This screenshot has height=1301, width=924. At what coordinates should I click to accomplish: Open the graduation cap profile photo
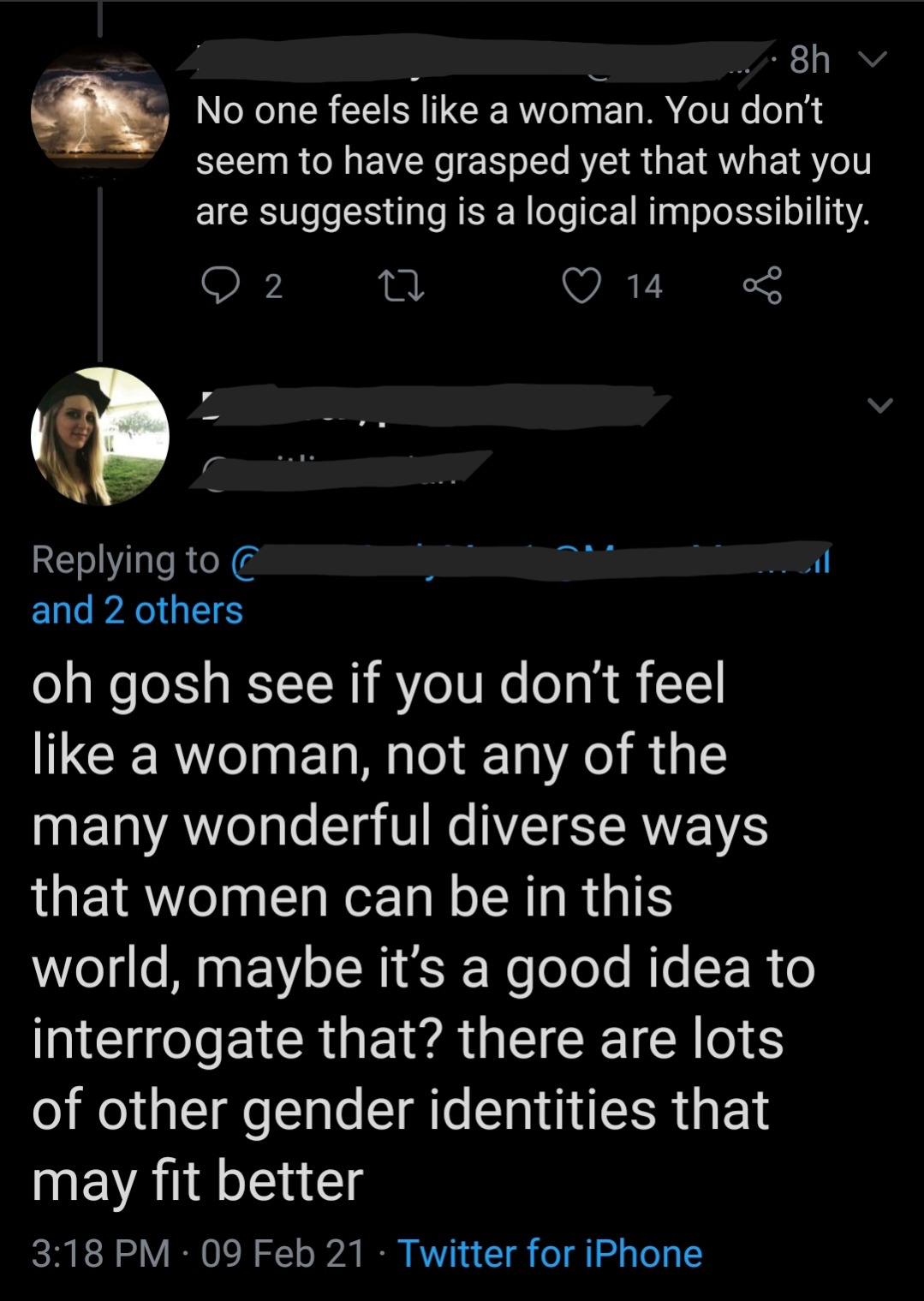click(x=100, y=437)
